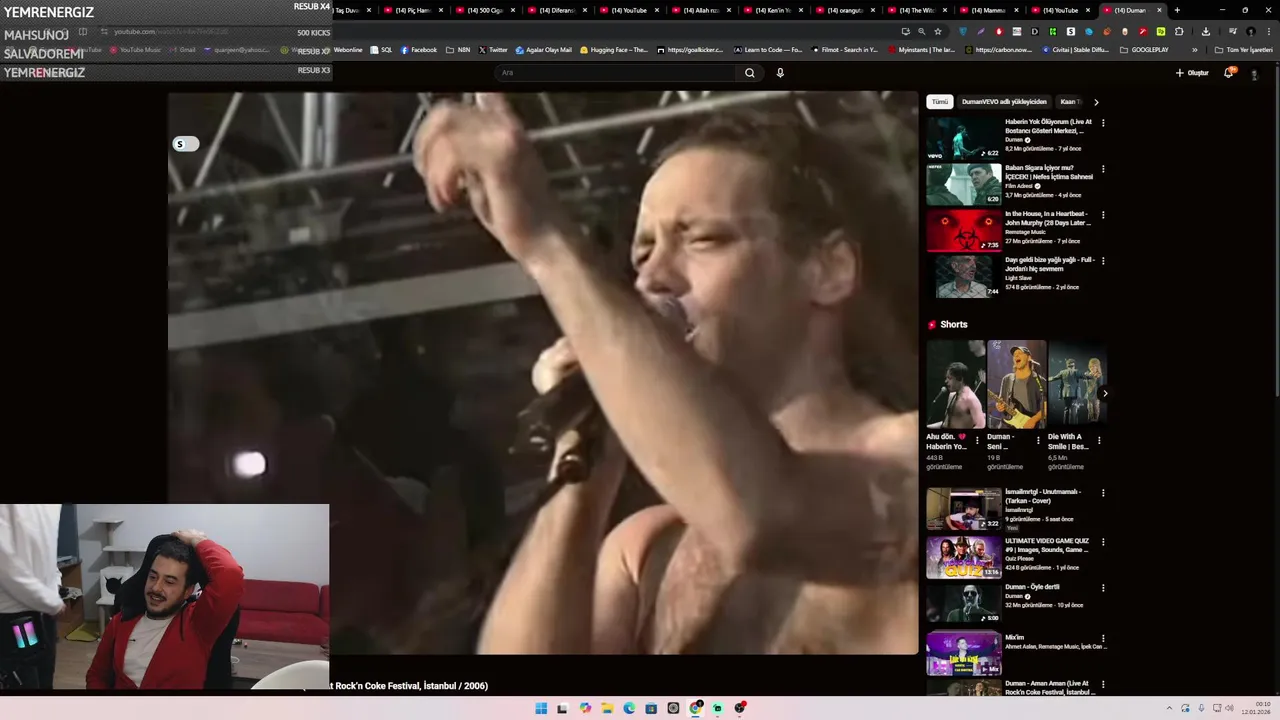Open the browser zoom magnifier icon
1280x720 pixels.
click(x=921, y=31)
